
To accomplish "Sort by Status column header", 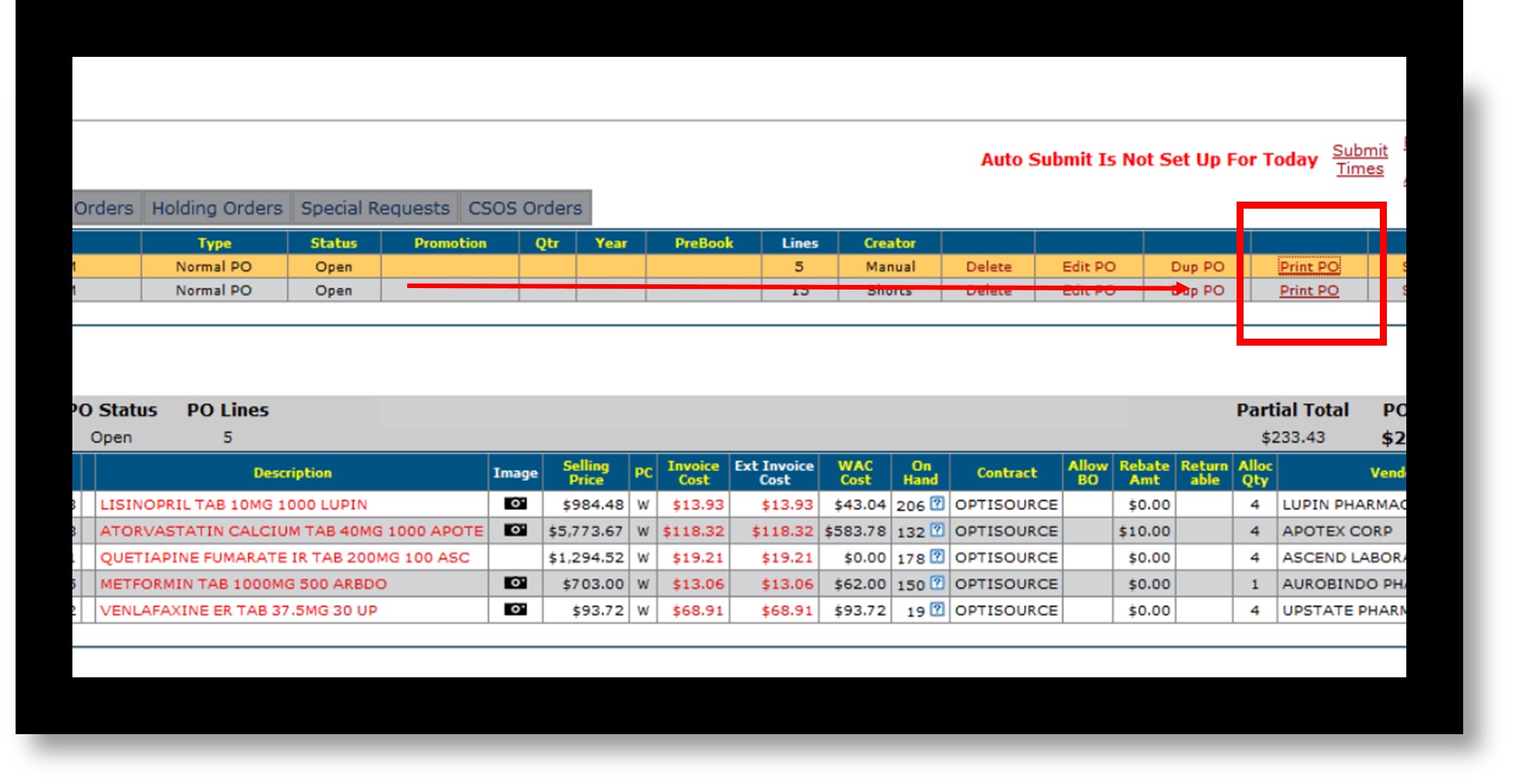I will coord(333,243).
